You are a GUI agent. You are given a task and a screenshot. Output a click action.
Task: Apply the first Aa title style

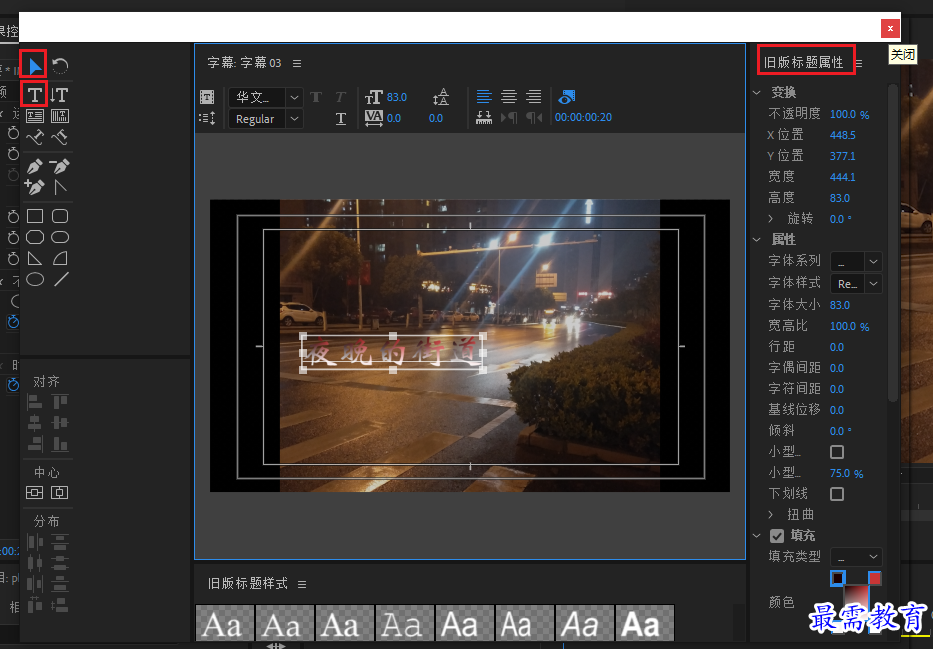click(225, 623)
